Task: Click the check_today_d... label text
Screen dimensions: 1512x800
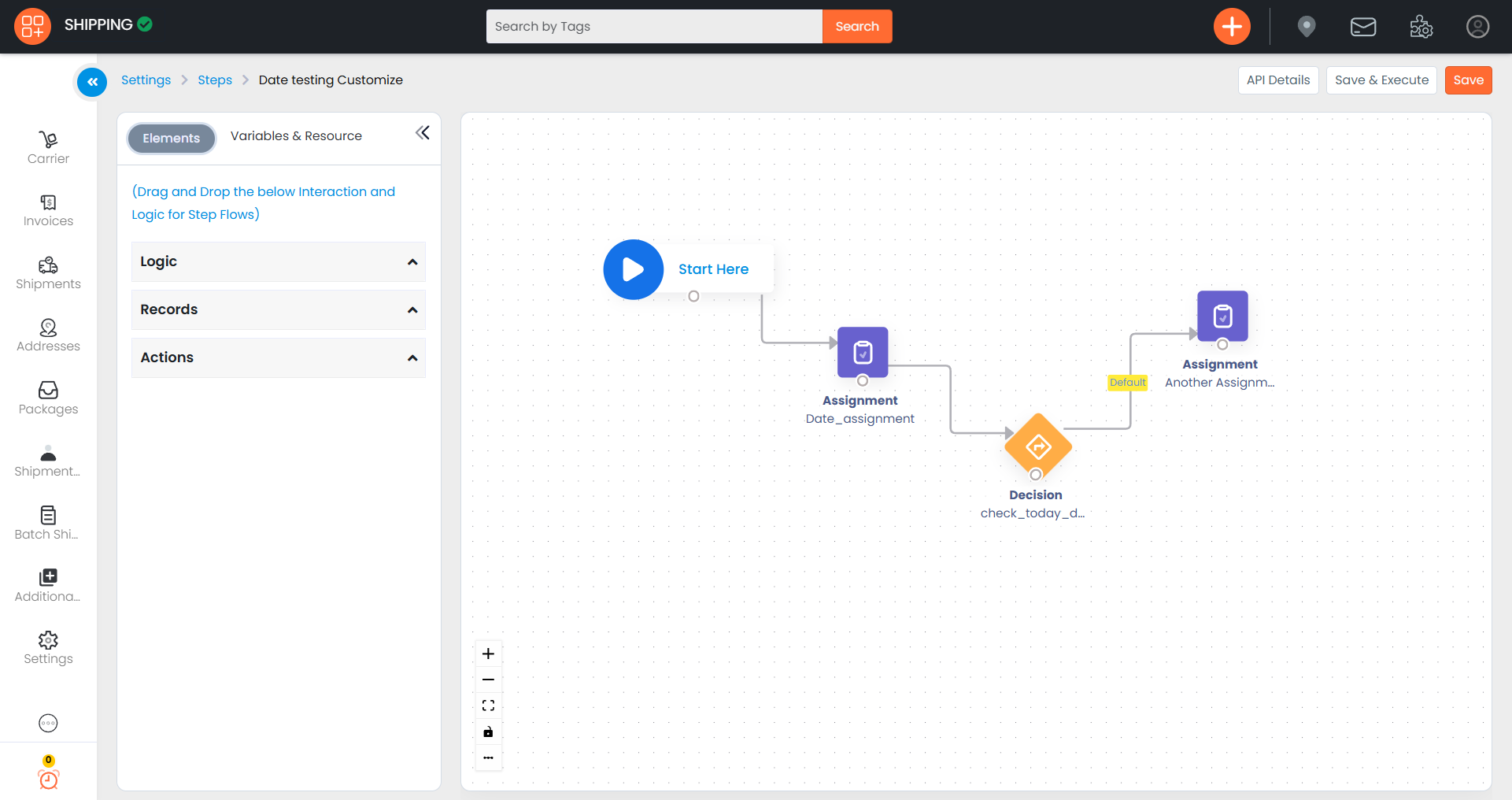Action: click(1033, 513)
